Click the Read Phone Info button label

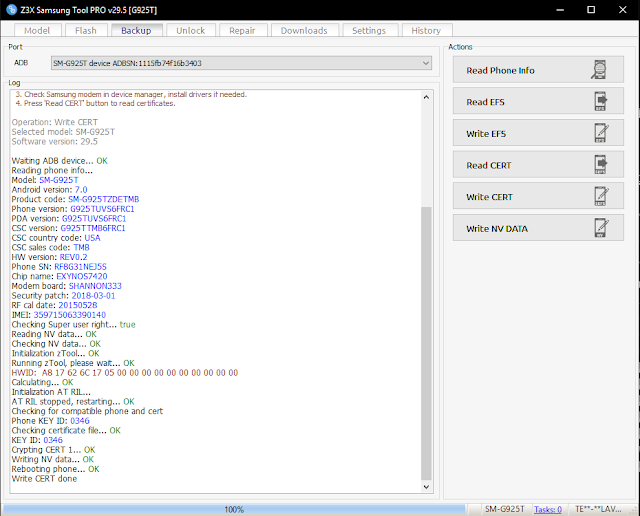[x=500, y=70]
